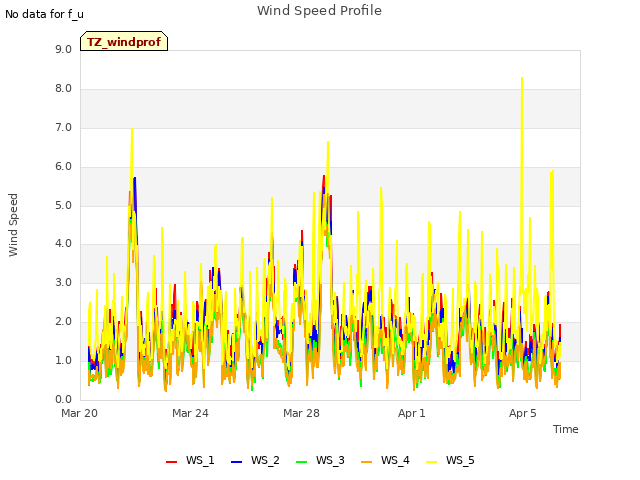Screen dimensions: 640x480
Task: Click the 3.0 y-axis tick label
Action: tap(63, 282)
